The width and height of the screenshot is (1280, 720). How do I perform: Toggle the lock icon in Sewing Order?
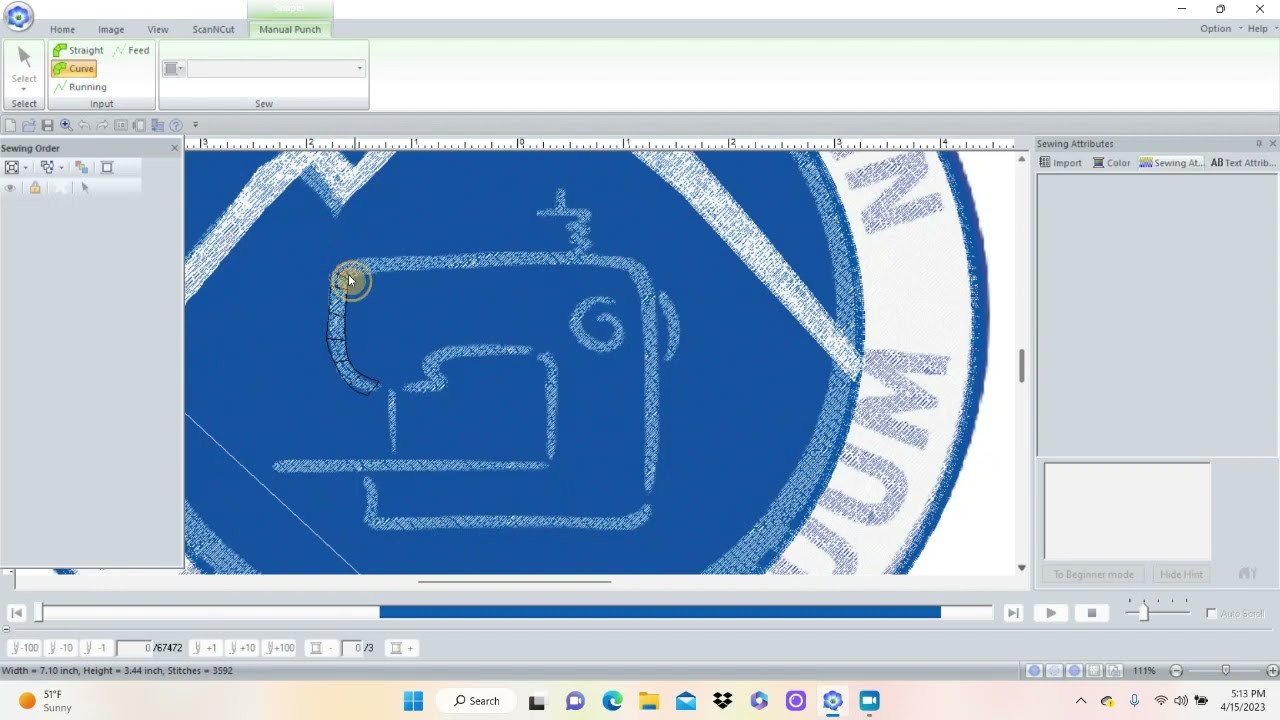(35, 188)
